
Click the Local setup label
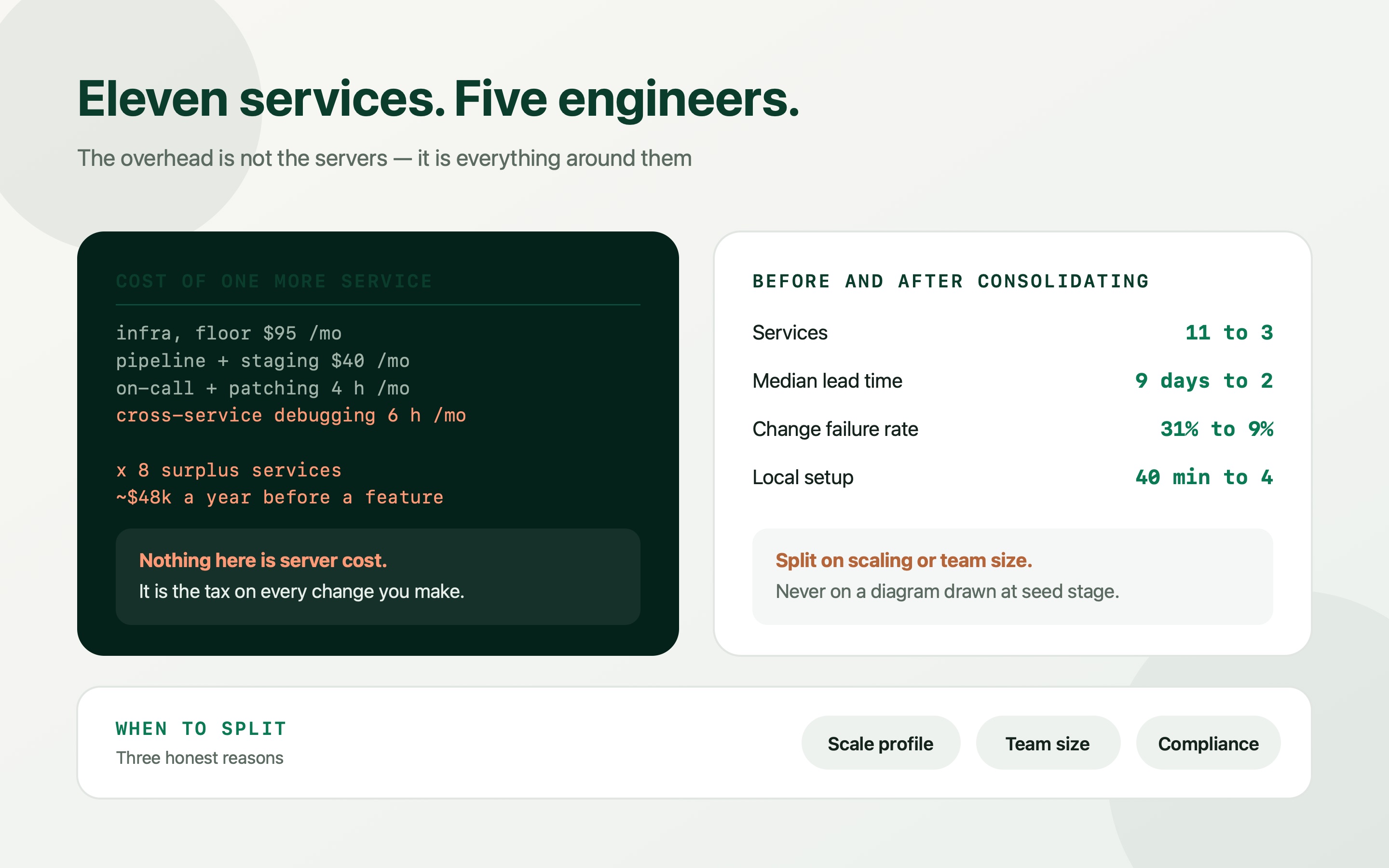[x=803, y=477]
